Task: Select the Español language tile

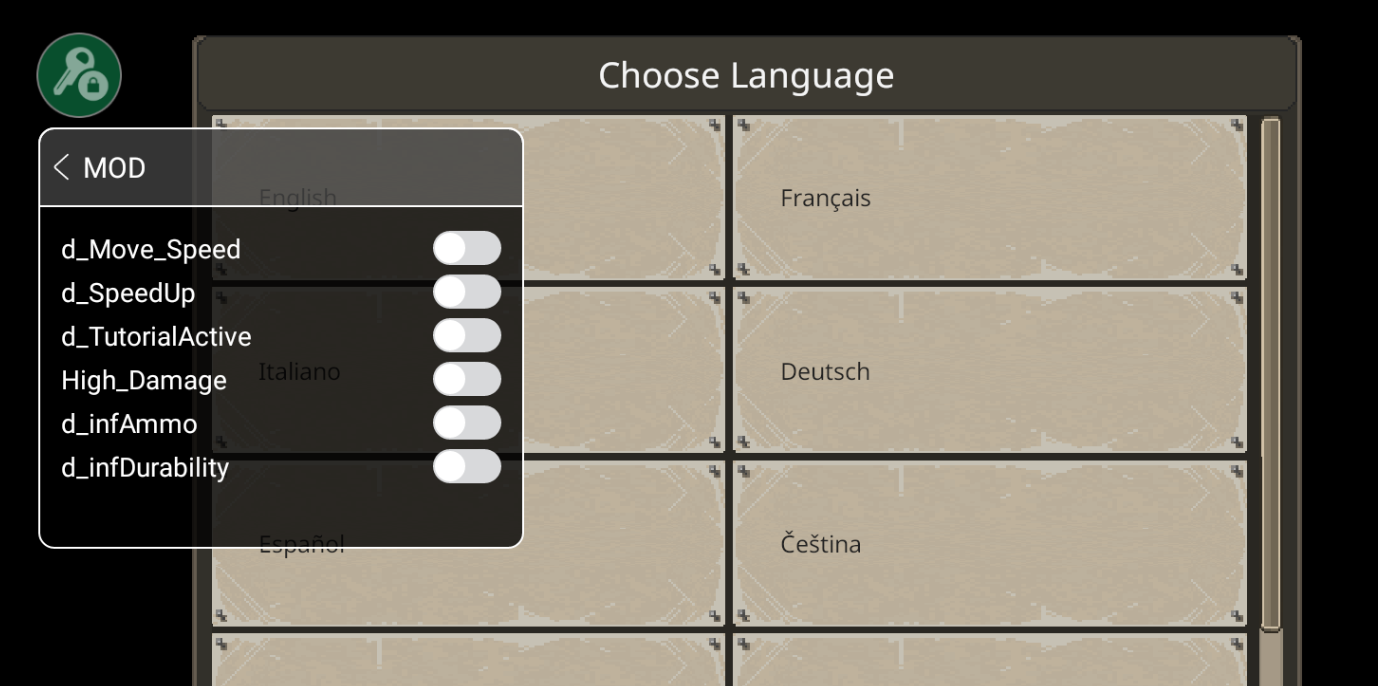Action: click(x=620, y=560)
